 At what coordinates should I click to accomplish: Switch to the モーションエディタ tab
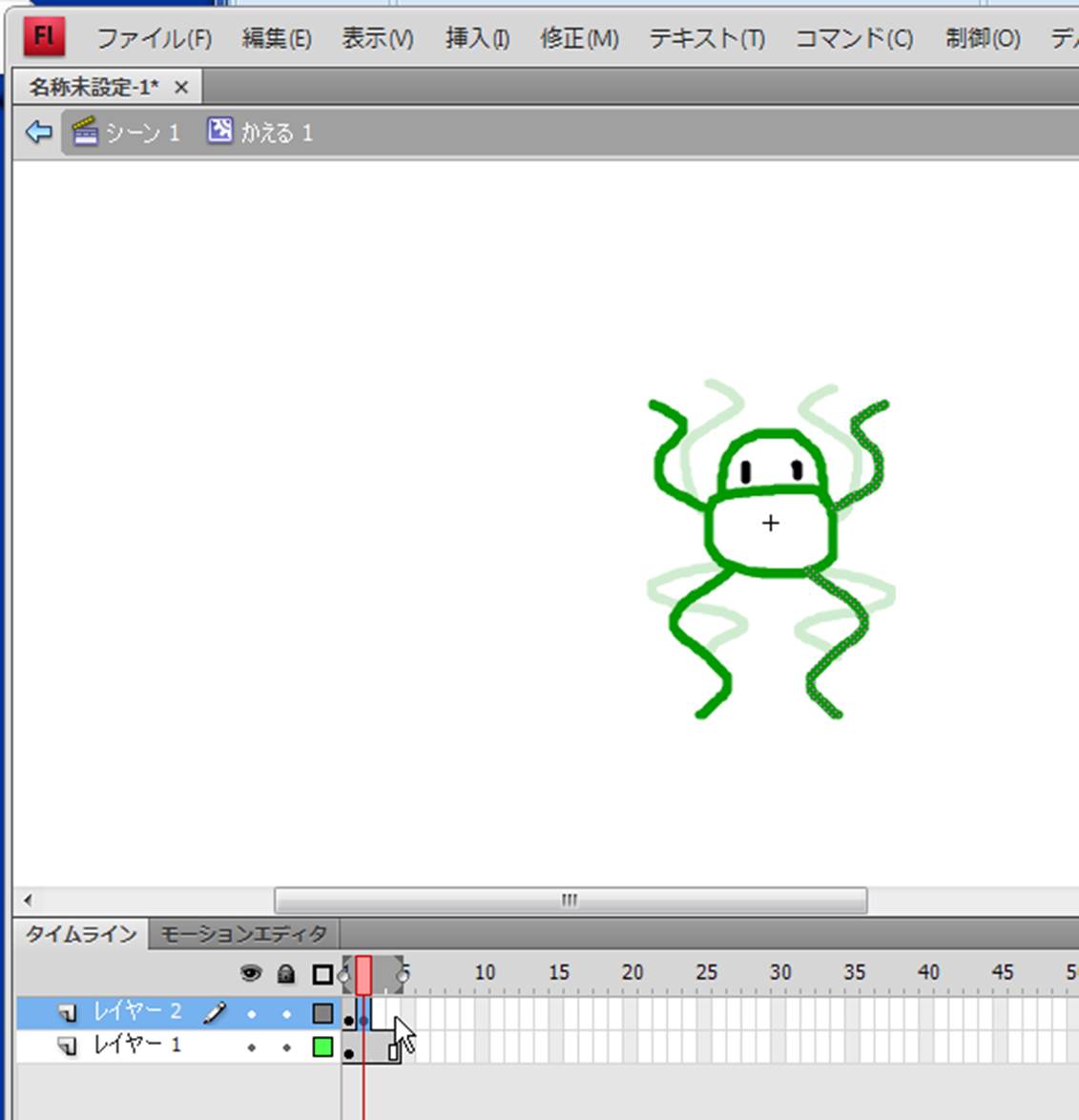(x=243, y=934)
